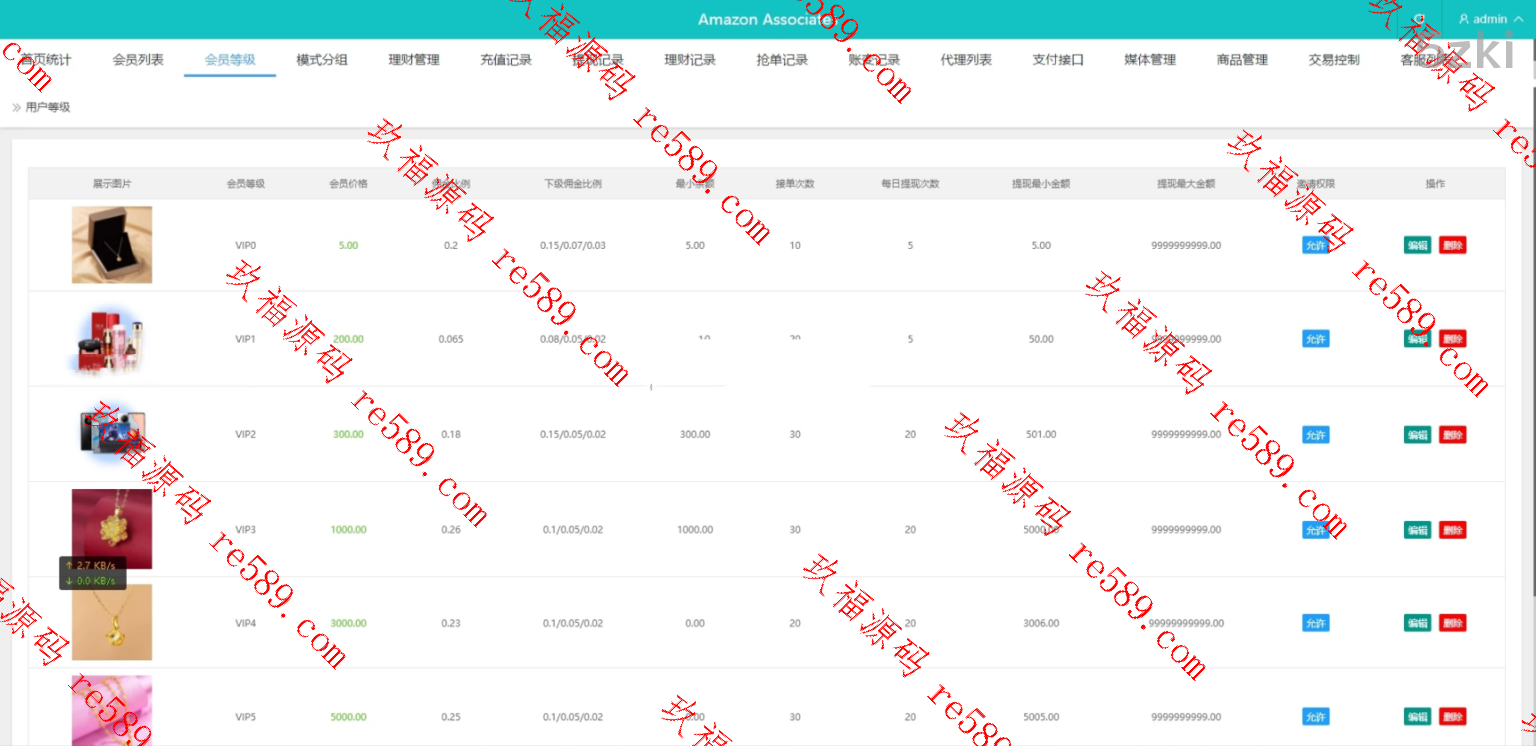The image size is (1536, 746).
Task: Edit the VIP3 level with 编辑
Action: tap(1417, 530)
